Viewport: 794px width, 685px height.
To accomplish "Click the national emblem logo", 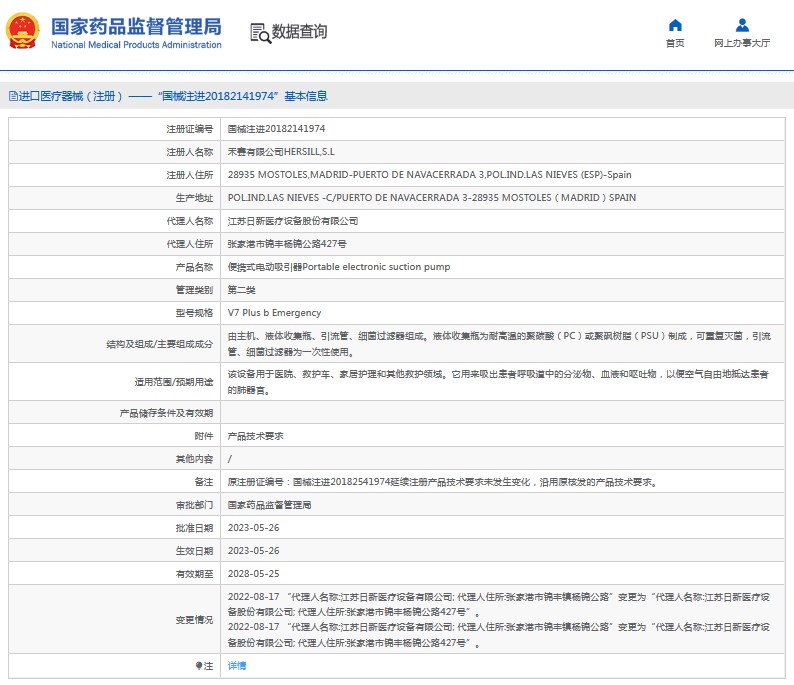I will coord(24,32).
